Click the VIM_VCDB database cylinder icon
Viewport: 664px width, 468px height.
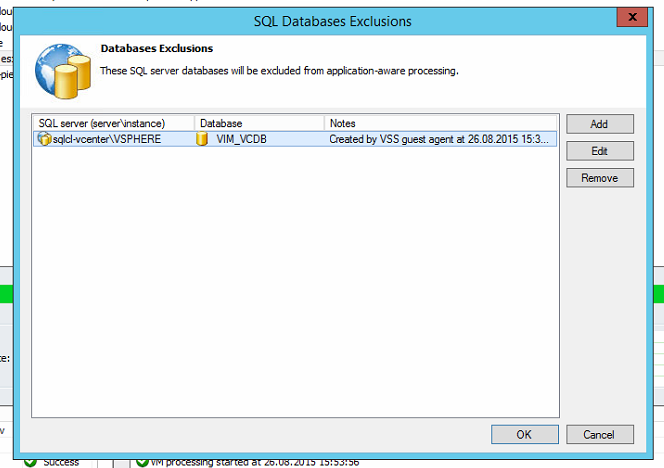202,139
